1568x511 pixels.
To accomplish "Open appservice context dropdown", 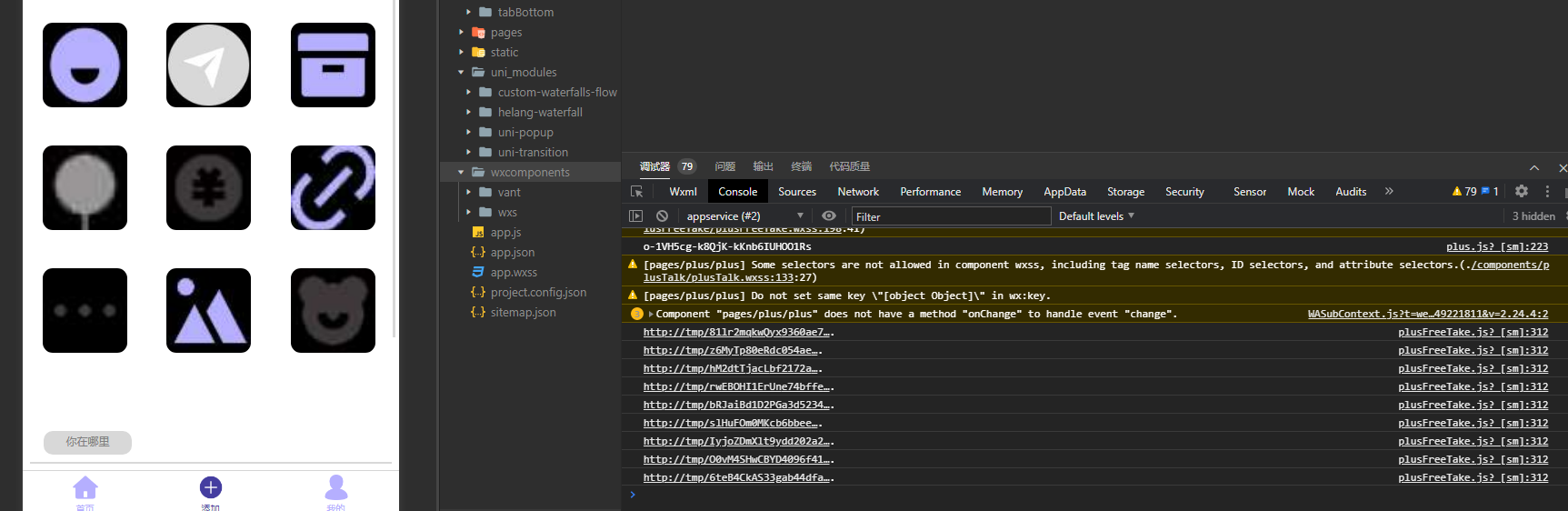I will tap(744, 215).
